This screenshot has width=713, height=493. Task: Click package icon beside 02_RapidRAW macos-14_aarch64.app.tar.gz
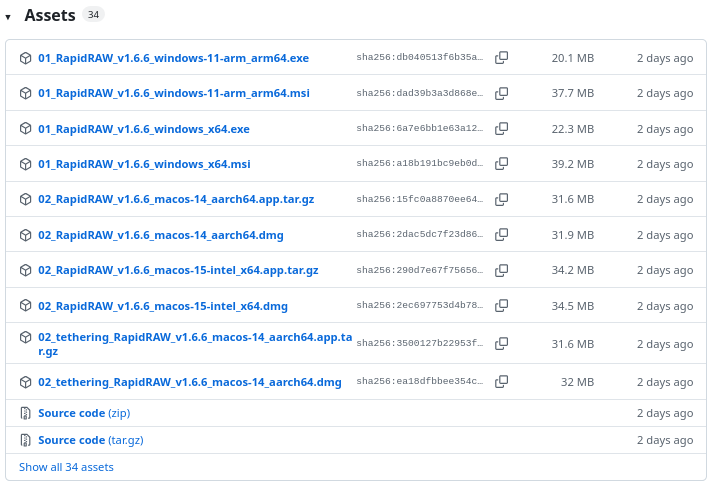point(25,199)
